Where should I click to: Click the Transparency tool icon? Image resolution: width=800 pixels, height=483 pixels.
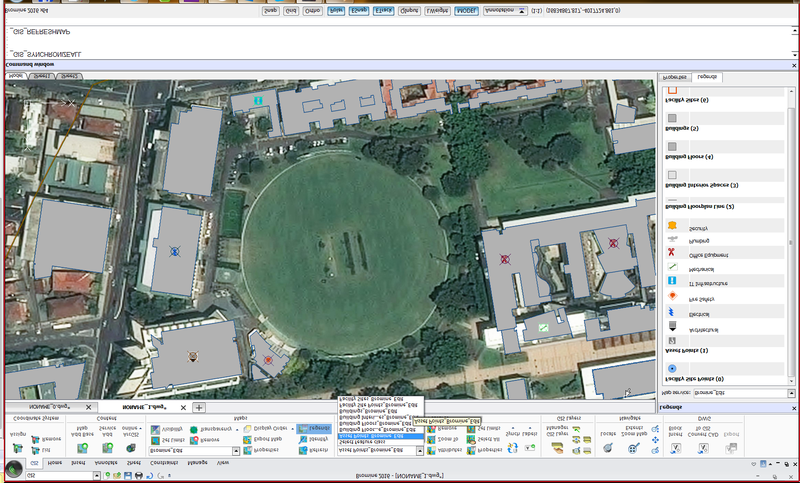point(194,429)
